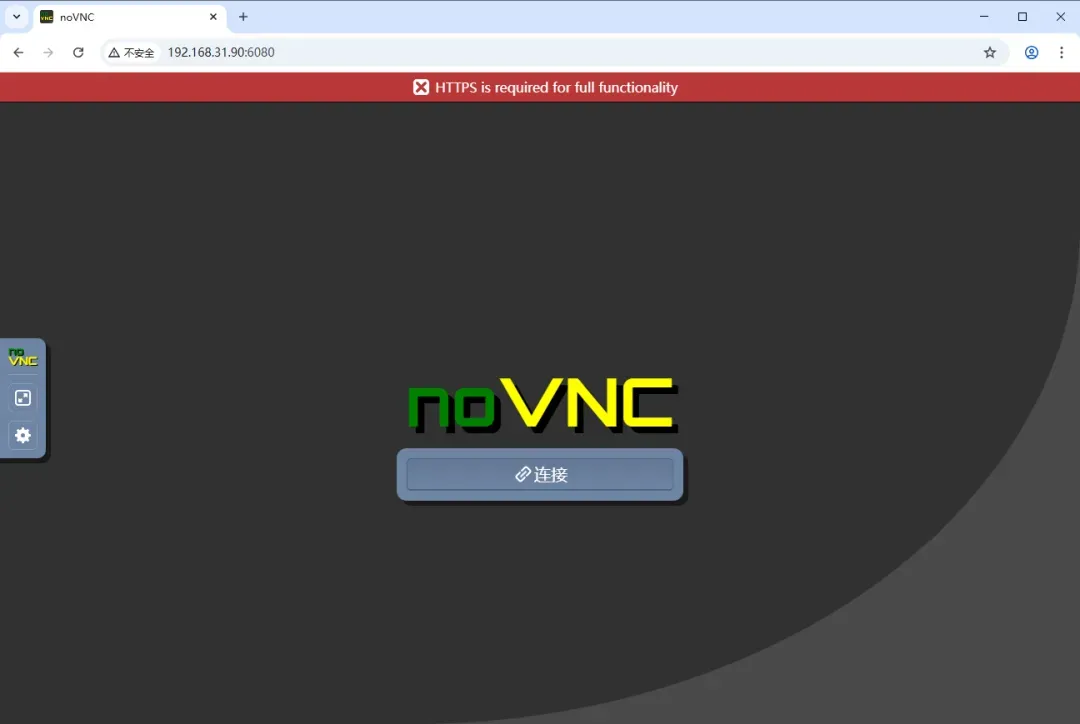This screenshot has width=1080, height=724.
Task: Open the Chrome profile icon
Action: pos(1031,52)
